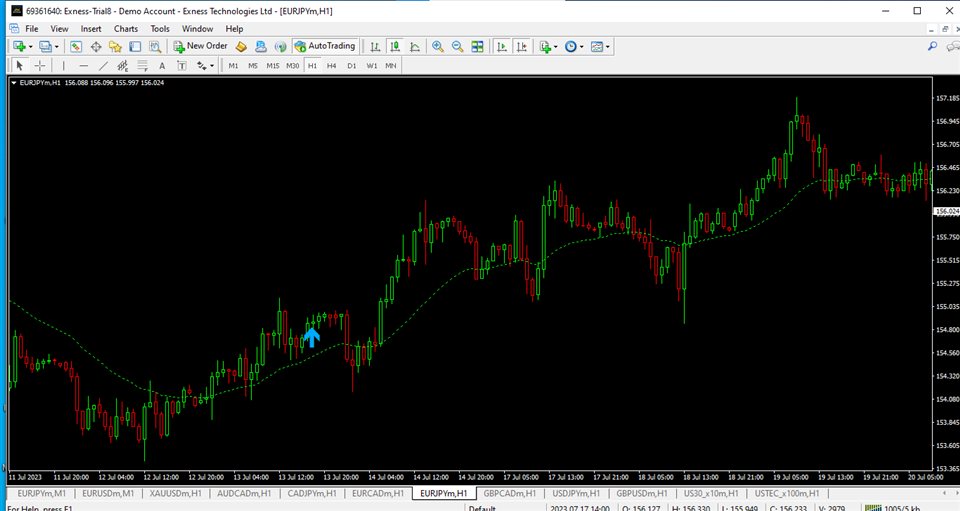The height and width of the screenshot is (511, 960).
Task: Expand the new chart dropdown arrow
Action: (x=30, y=47)
